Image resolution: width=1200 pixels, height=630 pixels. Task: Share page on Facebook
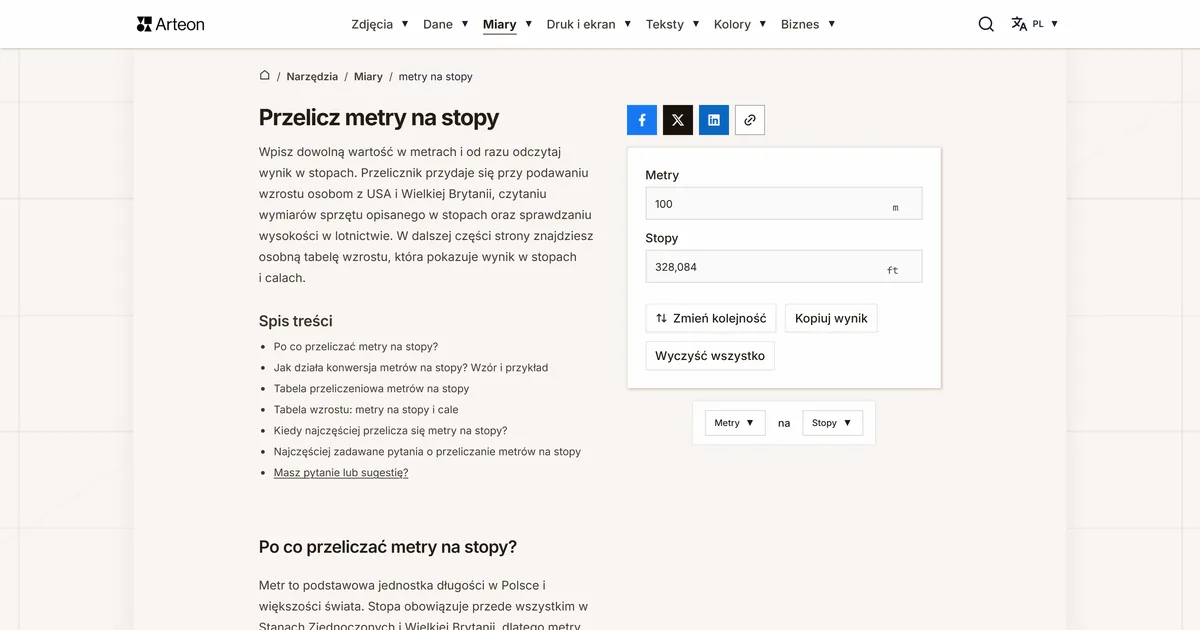(642, 120)
